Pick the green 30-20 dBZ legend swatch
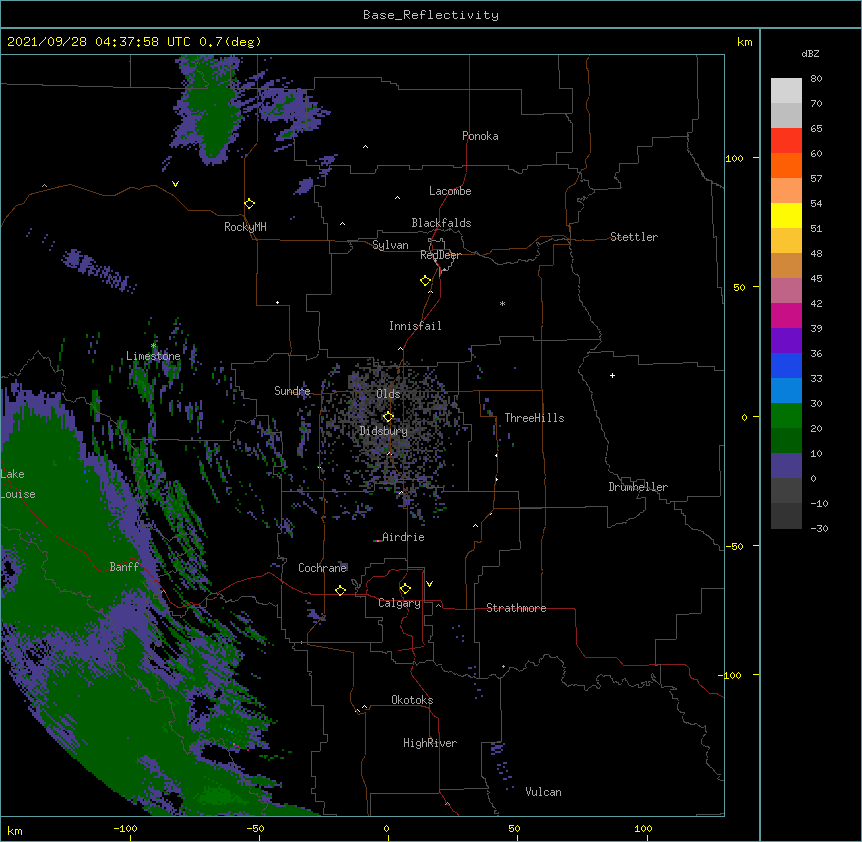The image size is (862, 842). (x=786, y=416)
